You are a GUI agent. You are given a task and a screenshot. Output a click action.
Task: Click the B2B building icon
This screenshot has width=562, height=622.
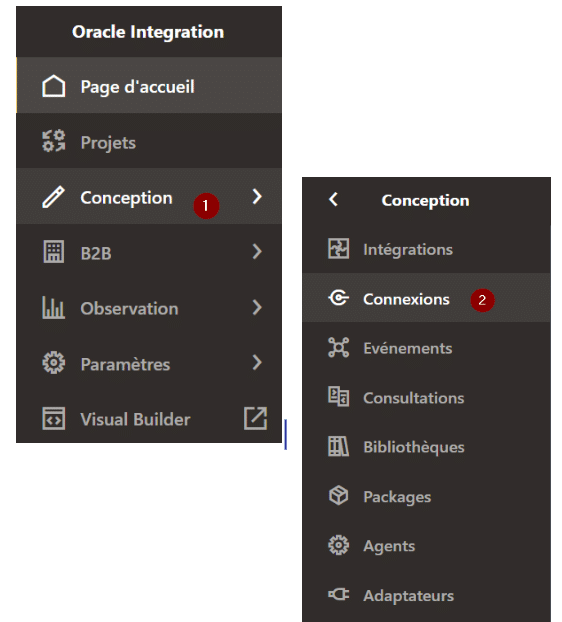[54, 251]
